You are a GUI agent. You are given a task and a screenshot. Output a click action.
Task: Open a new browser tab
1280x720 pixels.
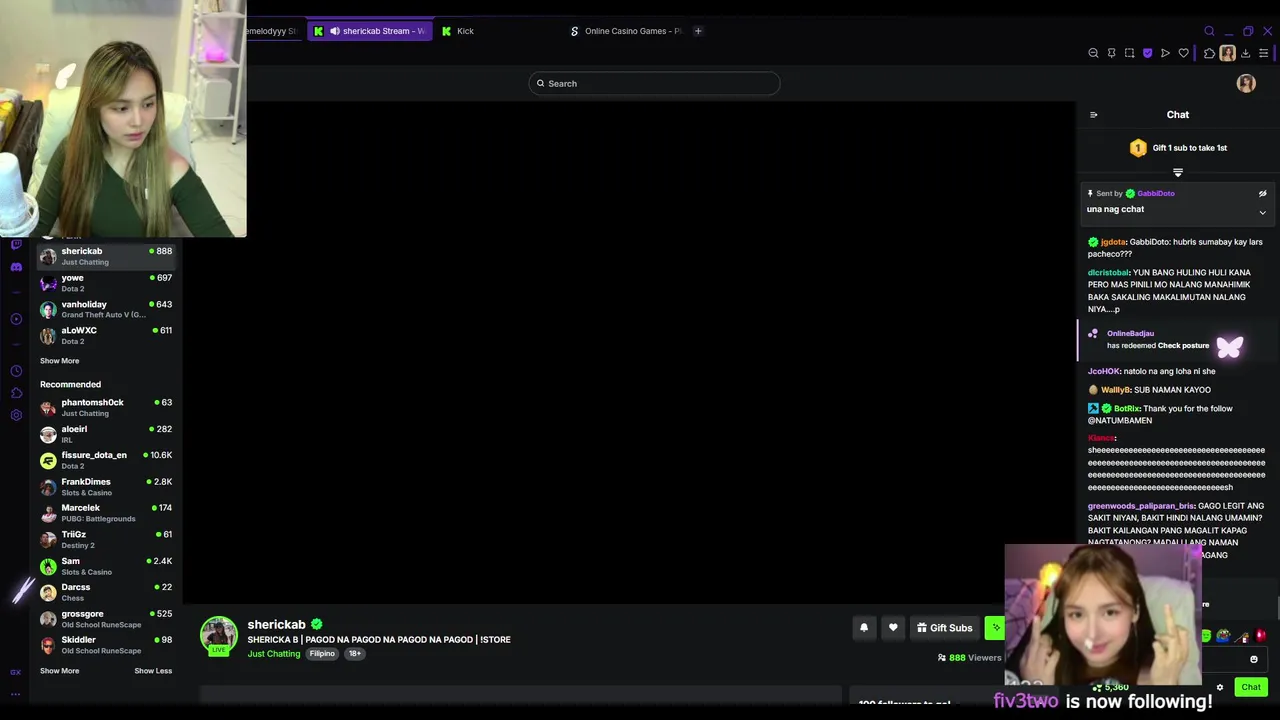[698, 31]
